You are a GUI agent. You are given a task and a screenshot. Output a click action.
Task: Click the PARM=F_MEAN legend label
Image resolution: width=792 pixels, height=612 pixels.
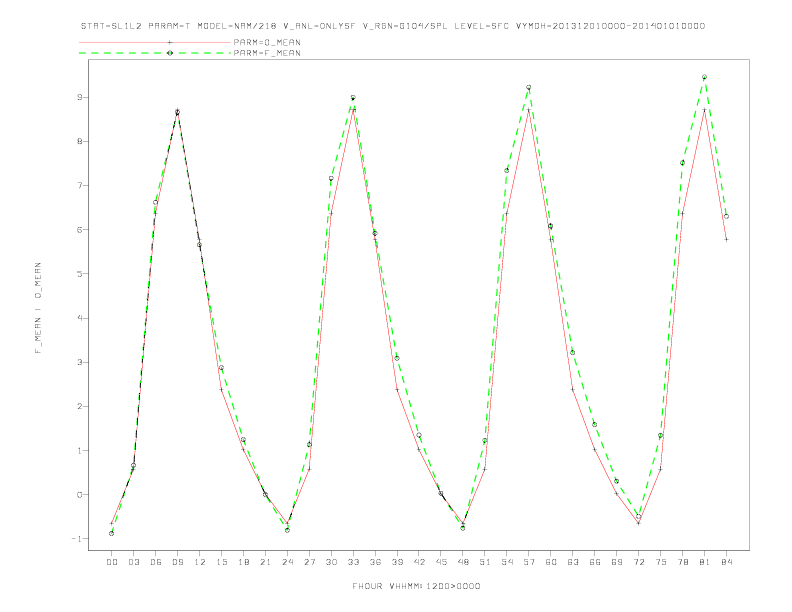(x=267, y=53)
